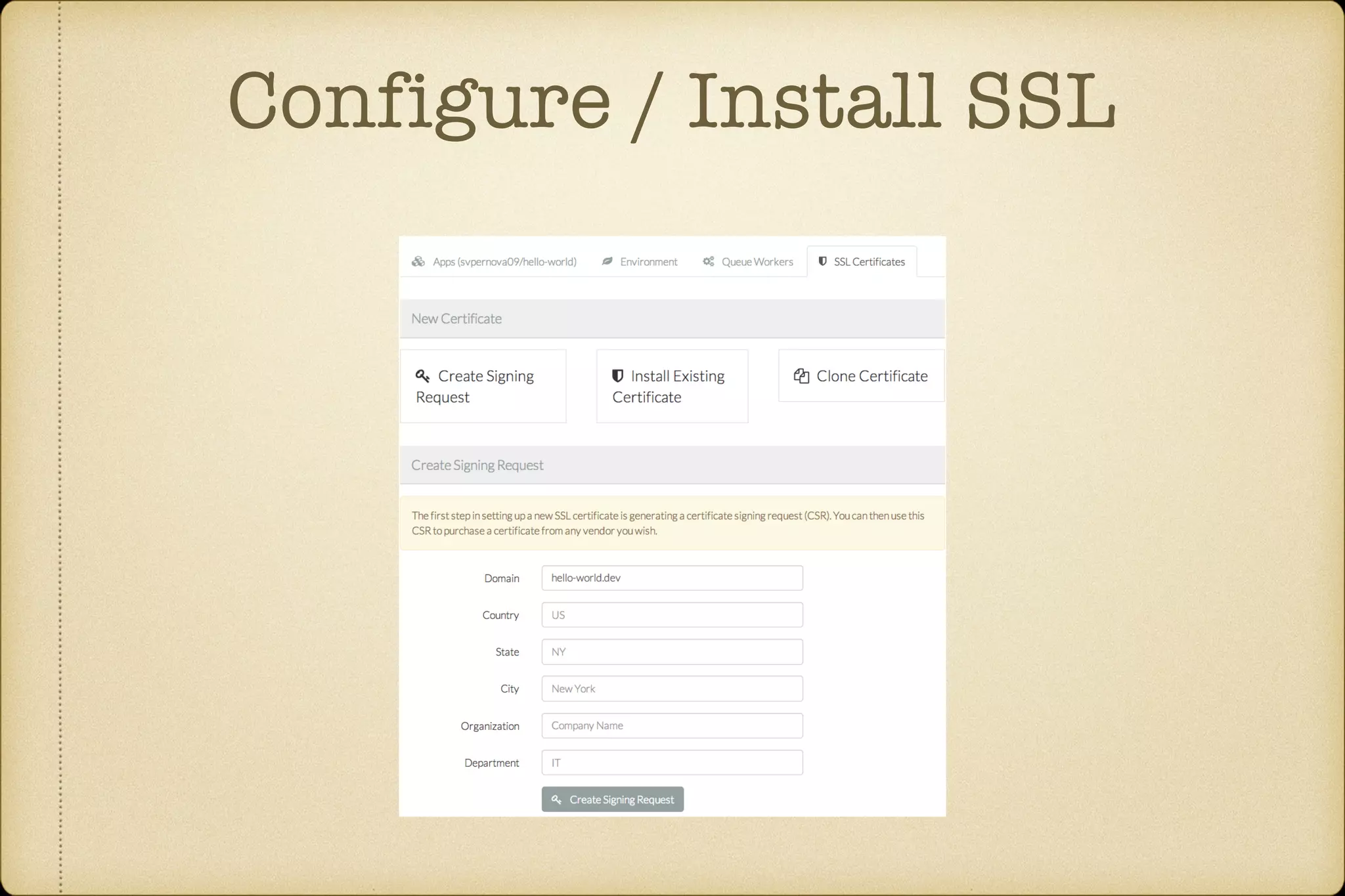Open the Apps (svpernova09/hello-world) tab
The image size is (1345, 896).
coord(494,262)
